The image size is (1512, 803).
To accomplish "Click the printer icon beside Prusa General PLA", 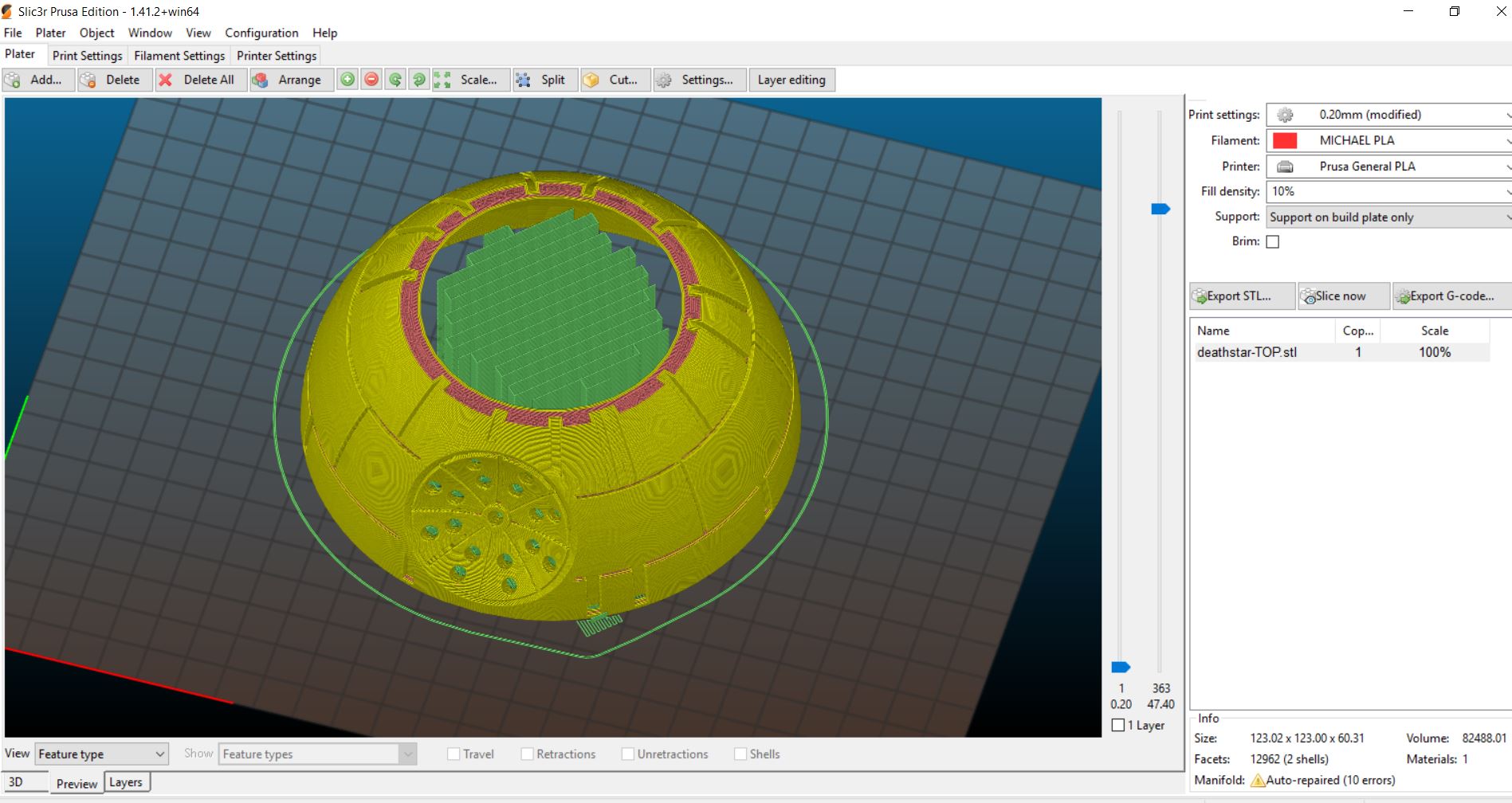I will pos(1285,166).
